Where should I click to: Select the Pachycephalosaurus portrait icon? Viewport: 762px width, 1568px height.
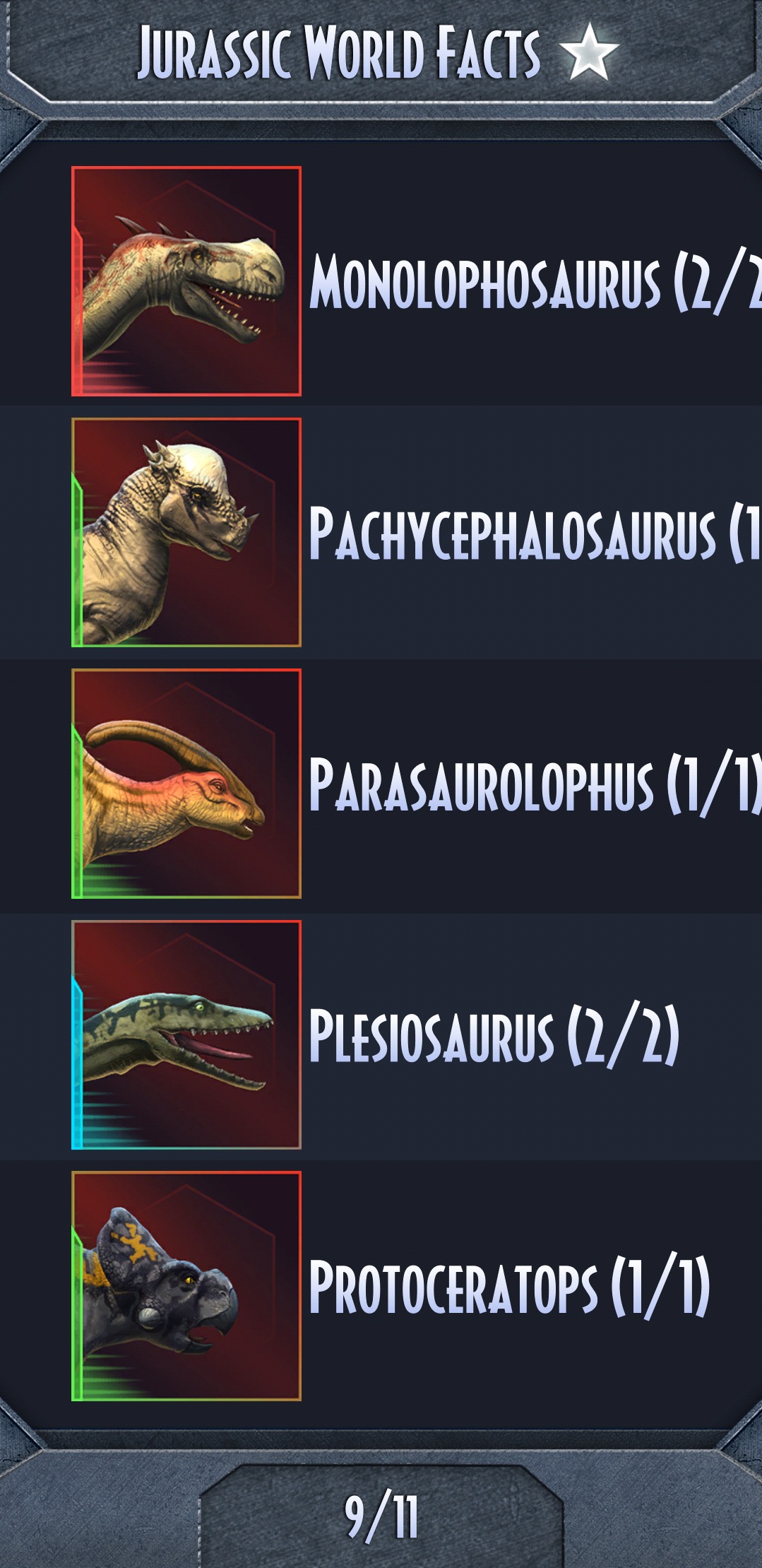click(186, 532)
